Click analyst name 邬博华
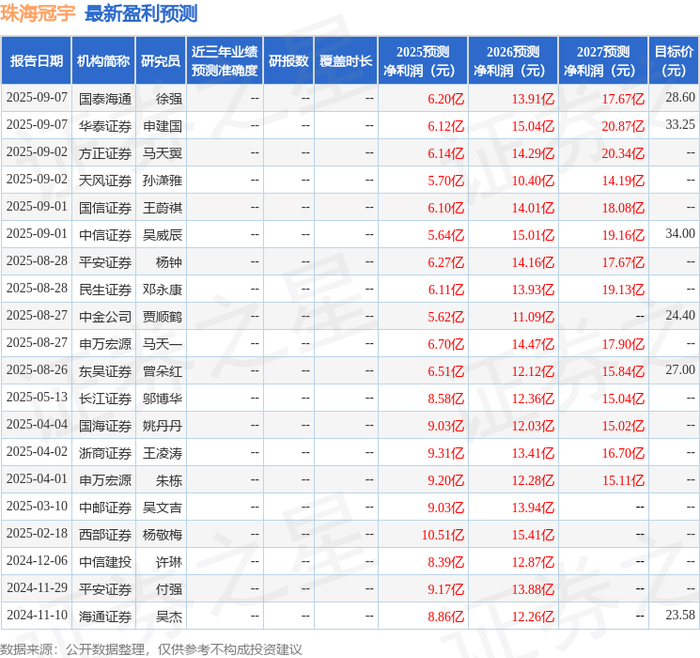This screenshot has height=658, width=700. (162, 398)
